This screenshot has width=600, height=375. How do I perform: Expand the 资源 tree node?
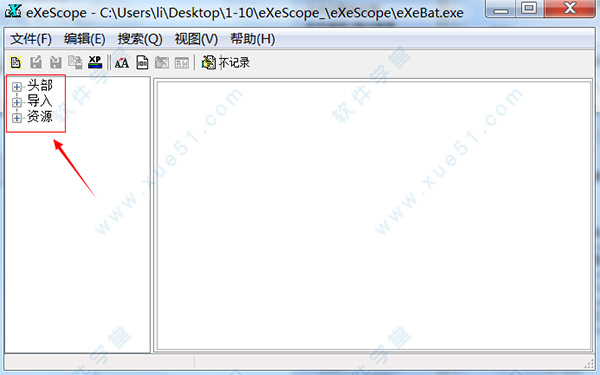pyautogui.click(x=16, y=117)
